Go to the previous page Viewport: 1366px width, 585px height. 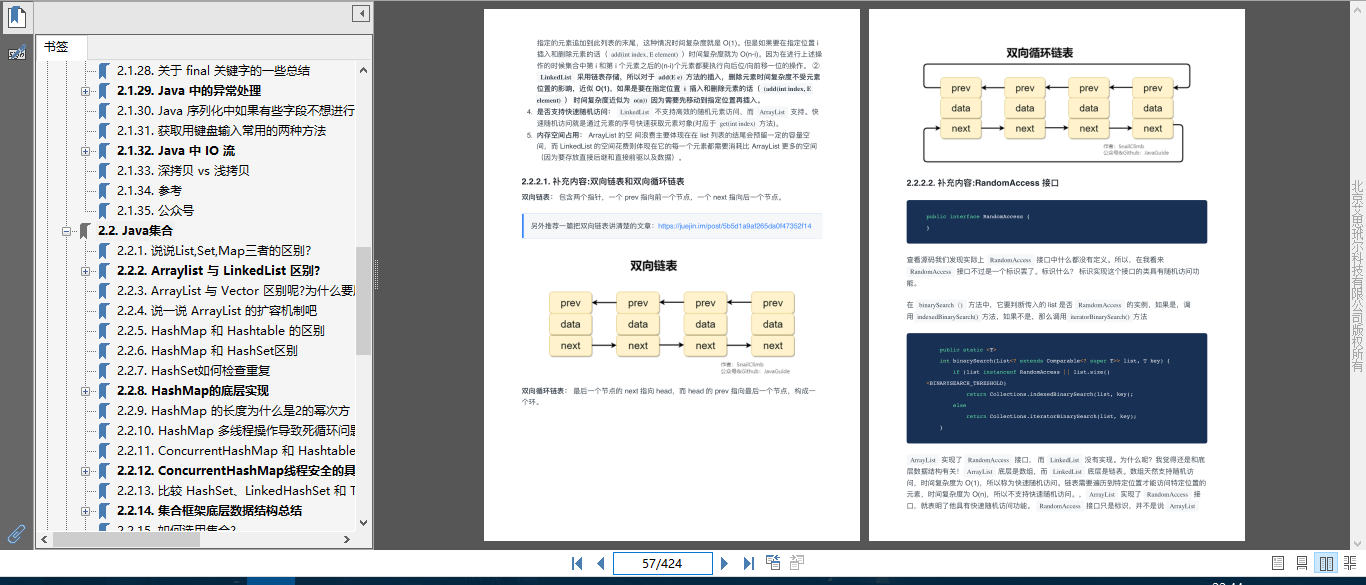(x=600, y=564)
